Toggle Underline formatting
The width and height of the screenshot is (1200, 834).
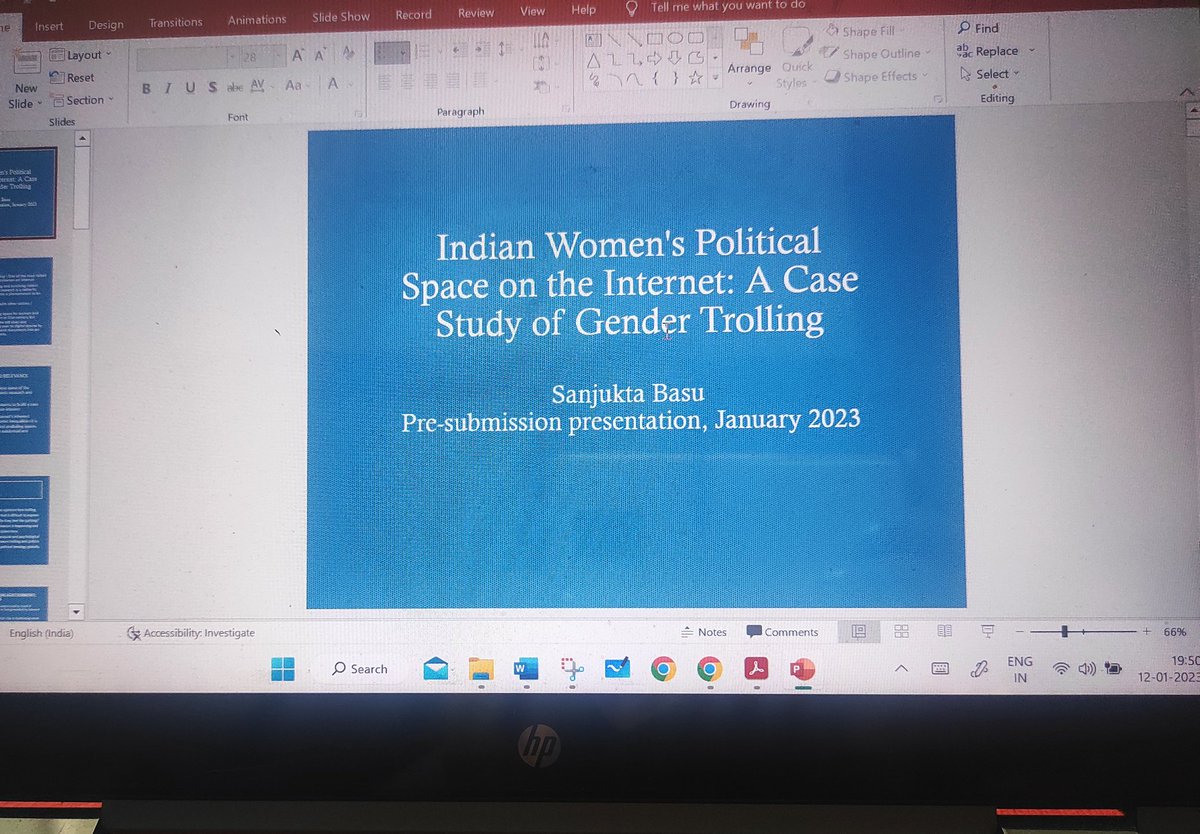coord(190,88)
